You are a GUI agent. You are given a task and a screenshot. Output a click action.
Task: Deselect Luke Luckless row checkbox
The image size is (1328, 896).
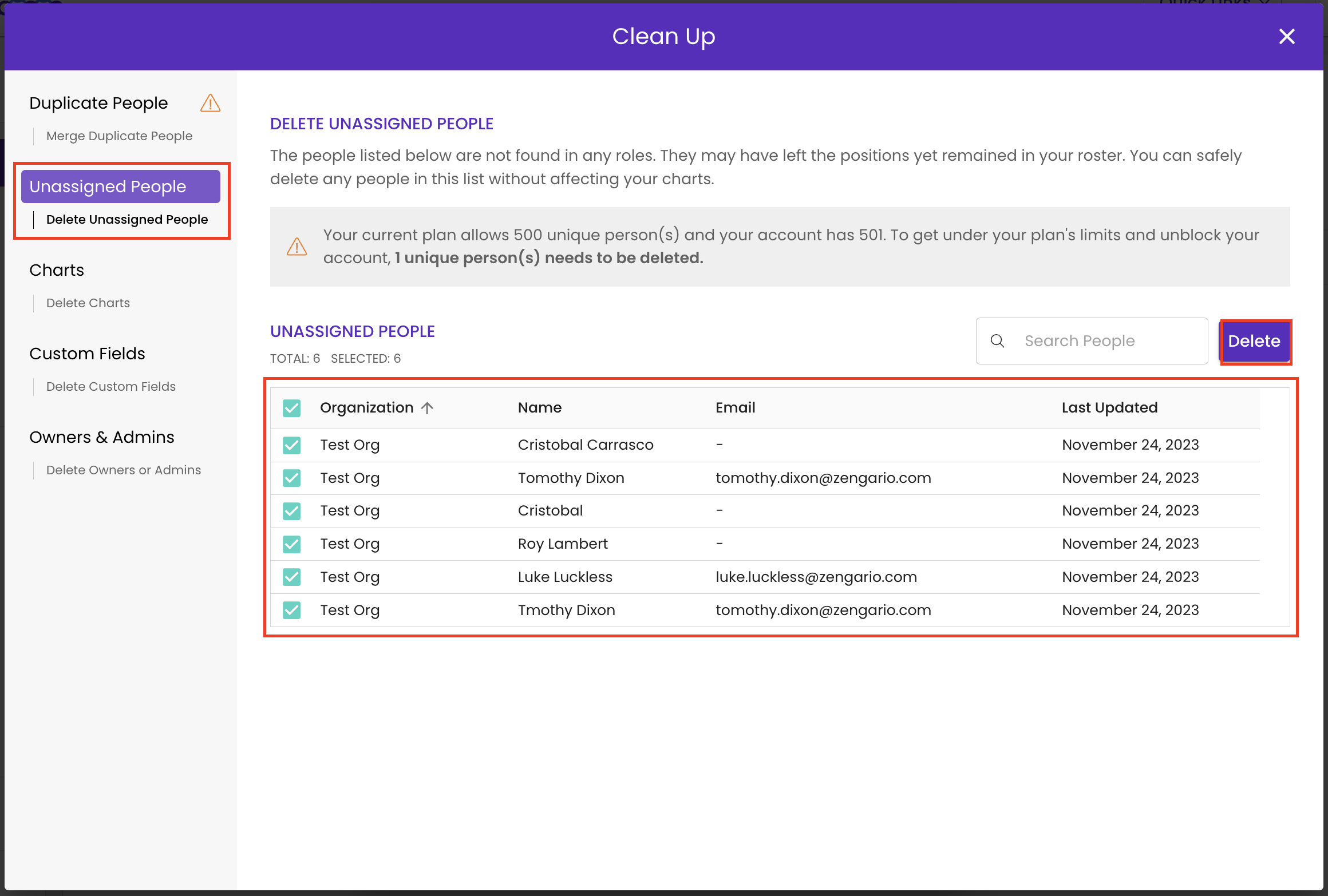pyautogui.click(x=292, y=577)
